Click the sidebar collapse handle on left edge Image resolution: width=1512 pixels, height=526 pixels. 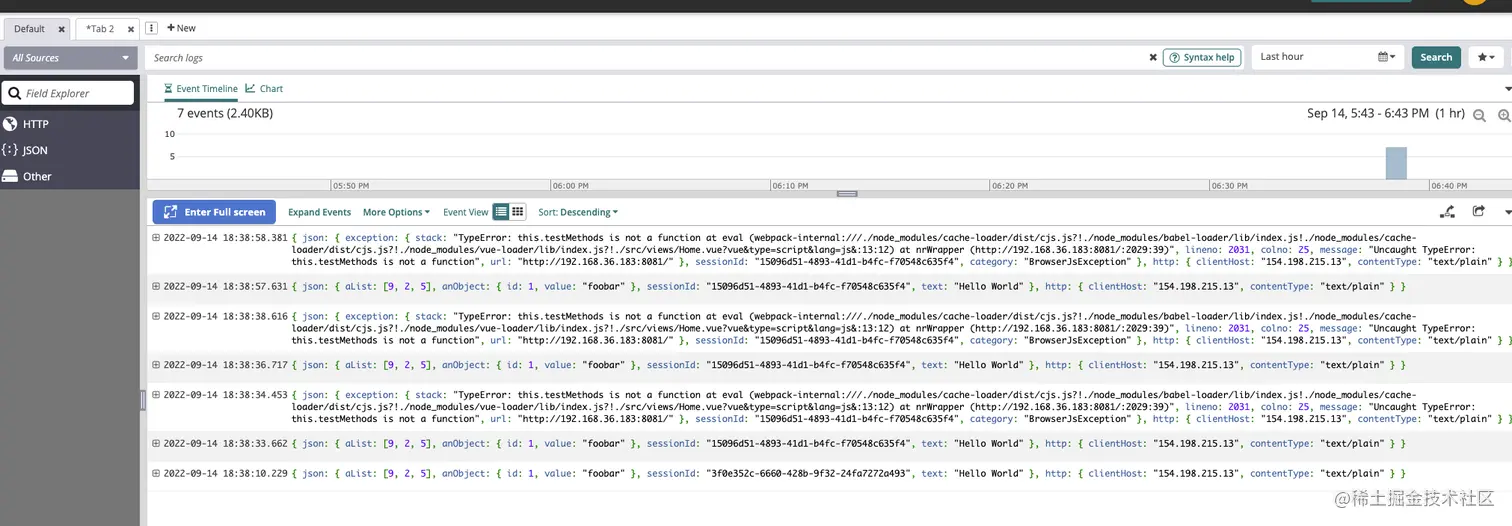(143, 400)
